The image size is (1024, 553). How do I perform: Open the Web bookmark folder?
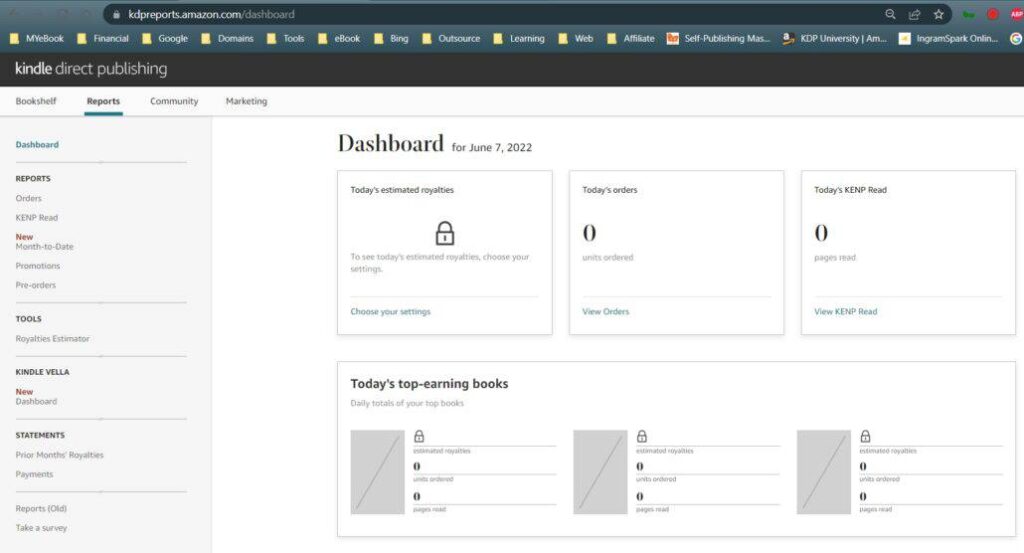(576, 39)
